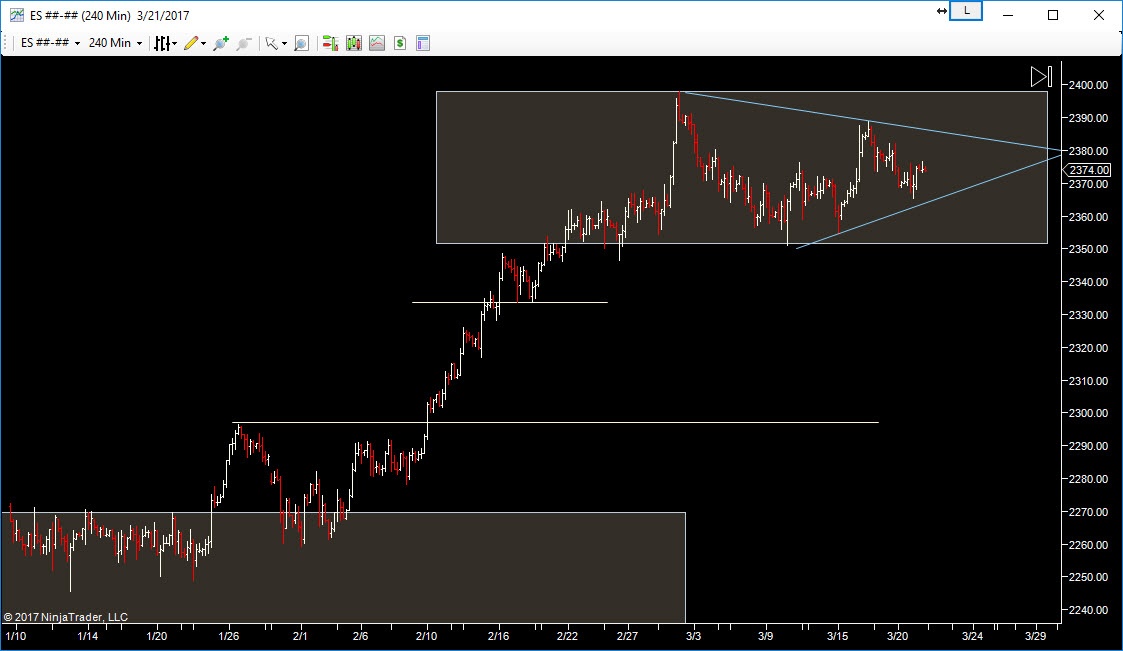This screenshot has width=1123, height=651.
Task: Click the 2400.00 label on price axis
Action: [1089, 85]
